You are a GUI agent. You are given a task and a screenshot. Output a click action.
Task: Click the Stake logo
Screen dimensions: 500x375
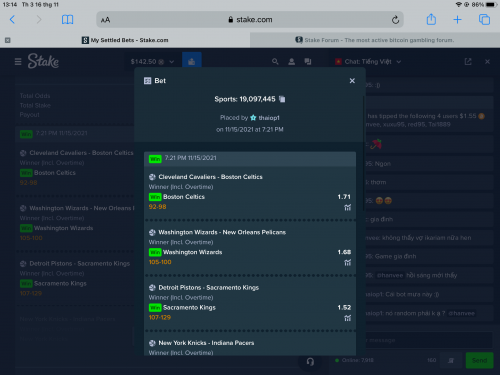coord(43,61)
